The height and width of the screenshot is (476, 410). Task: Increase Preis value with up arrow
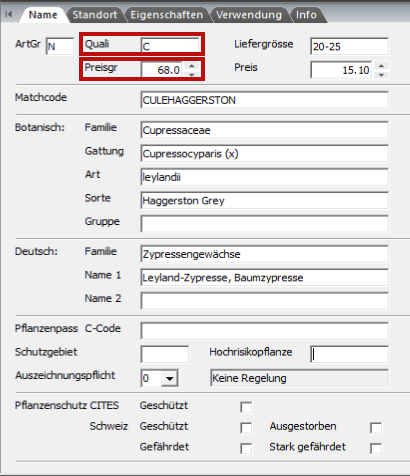click(381, 66)
